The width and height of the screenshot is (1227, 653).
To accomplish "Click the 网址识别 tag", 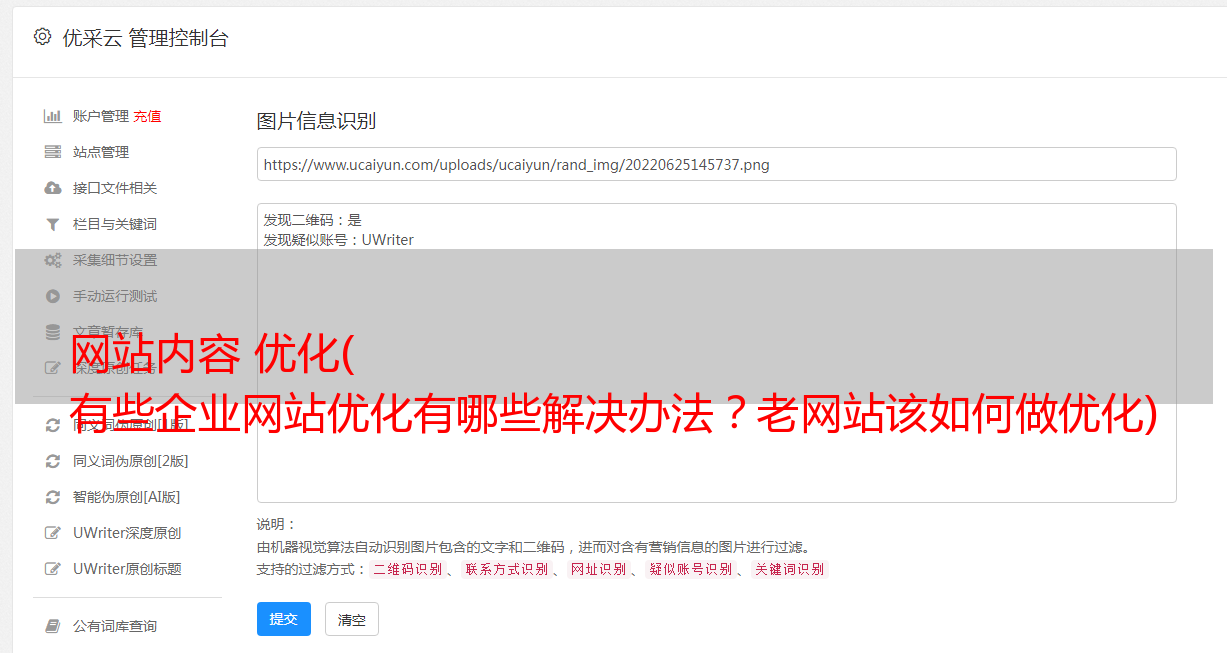I will pos(598,569).
